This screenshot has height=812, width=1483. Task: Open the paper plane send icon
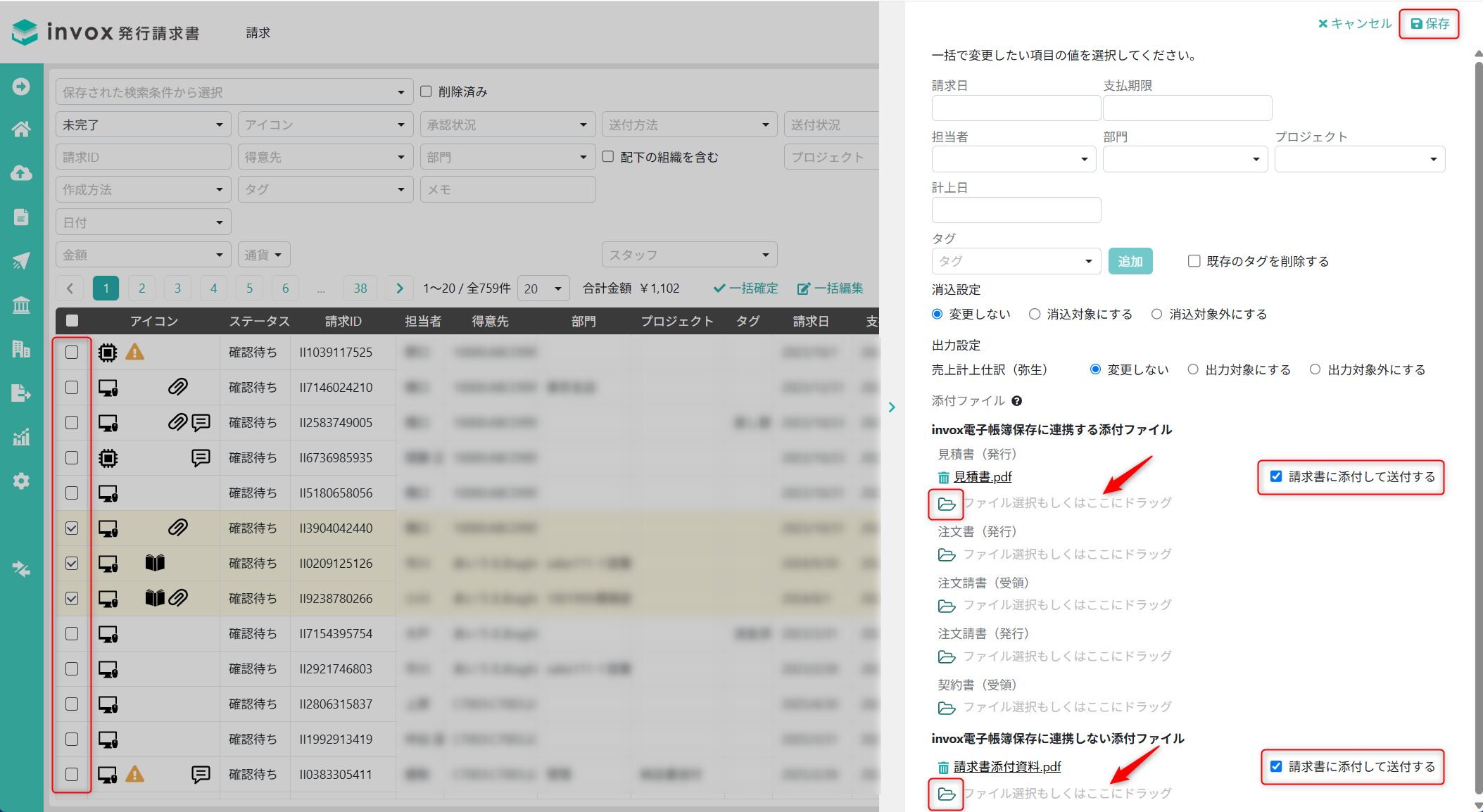pos(21,261)
